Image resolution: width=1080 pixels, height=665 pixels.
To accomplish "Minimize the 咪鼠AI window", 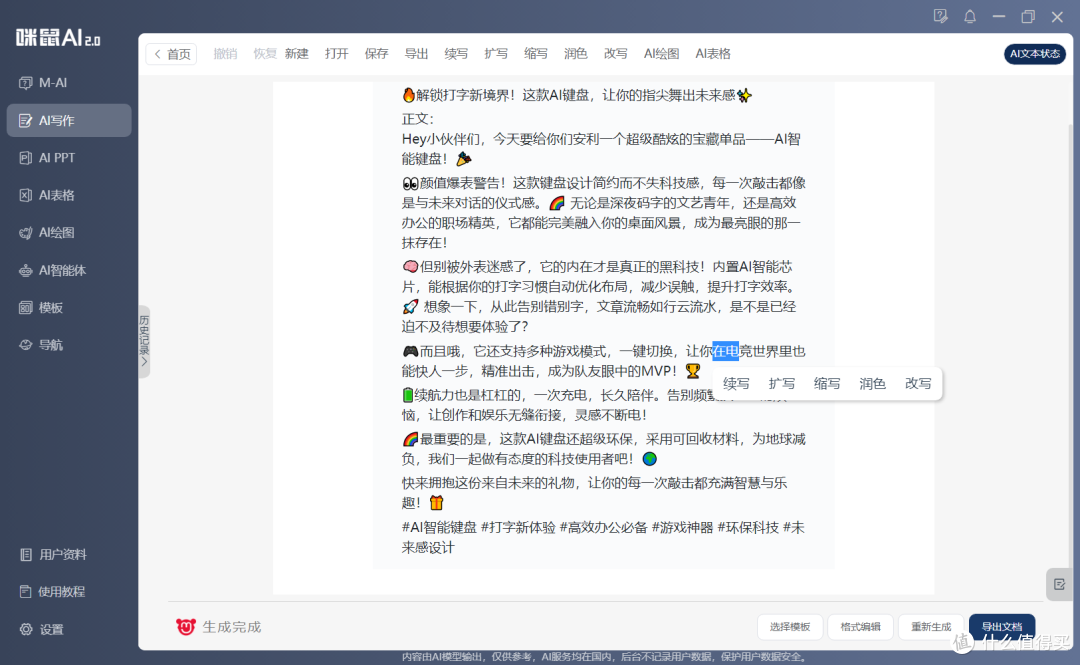I will pyautogui.click(x=999, y=17).
